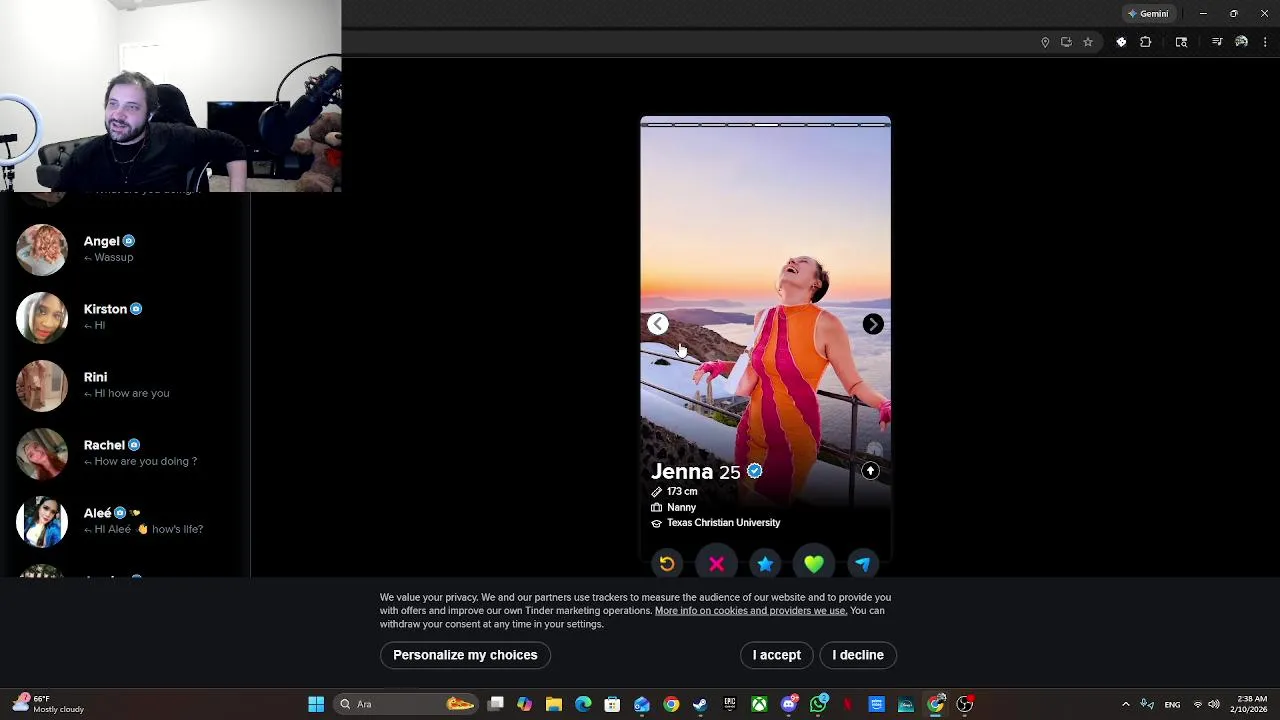The image size is (1280, 720).
Task: Open Windows Start menu
Action: coord(316,704)
